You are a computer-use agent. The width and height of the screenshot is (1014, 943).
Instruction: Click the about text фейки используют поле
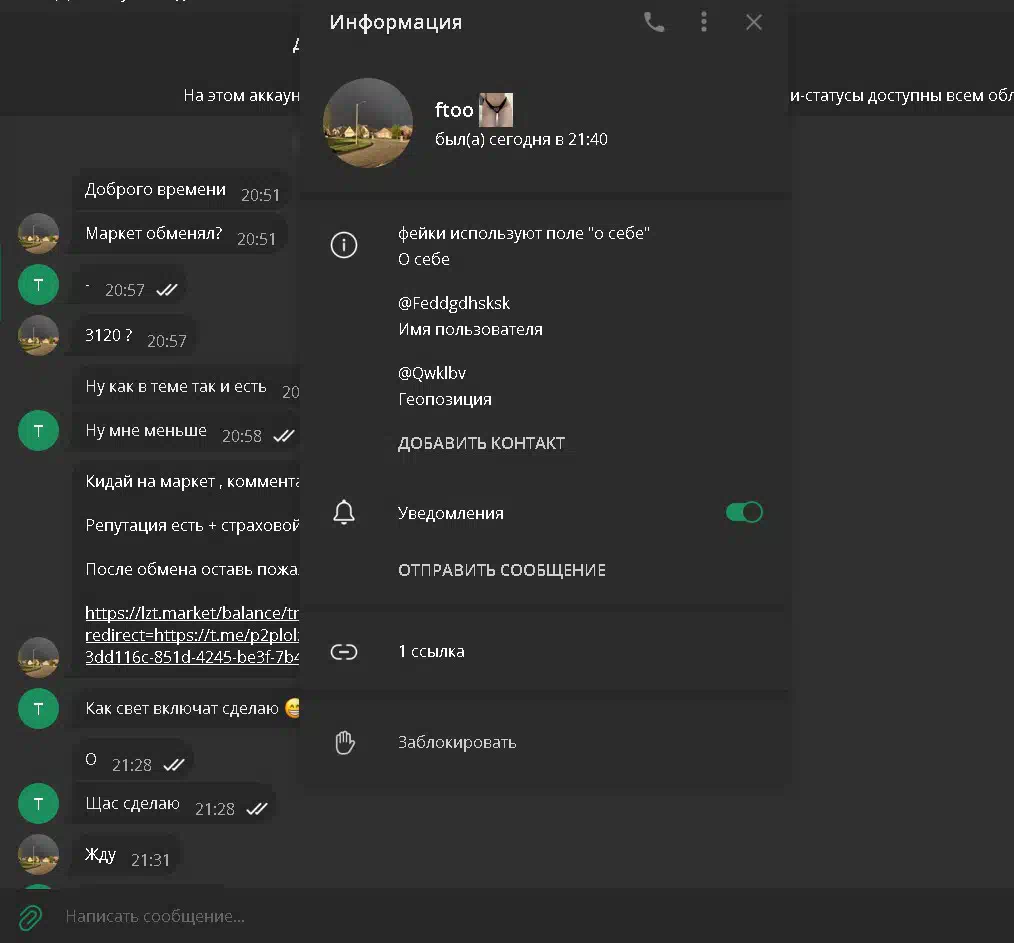[523, 233]
